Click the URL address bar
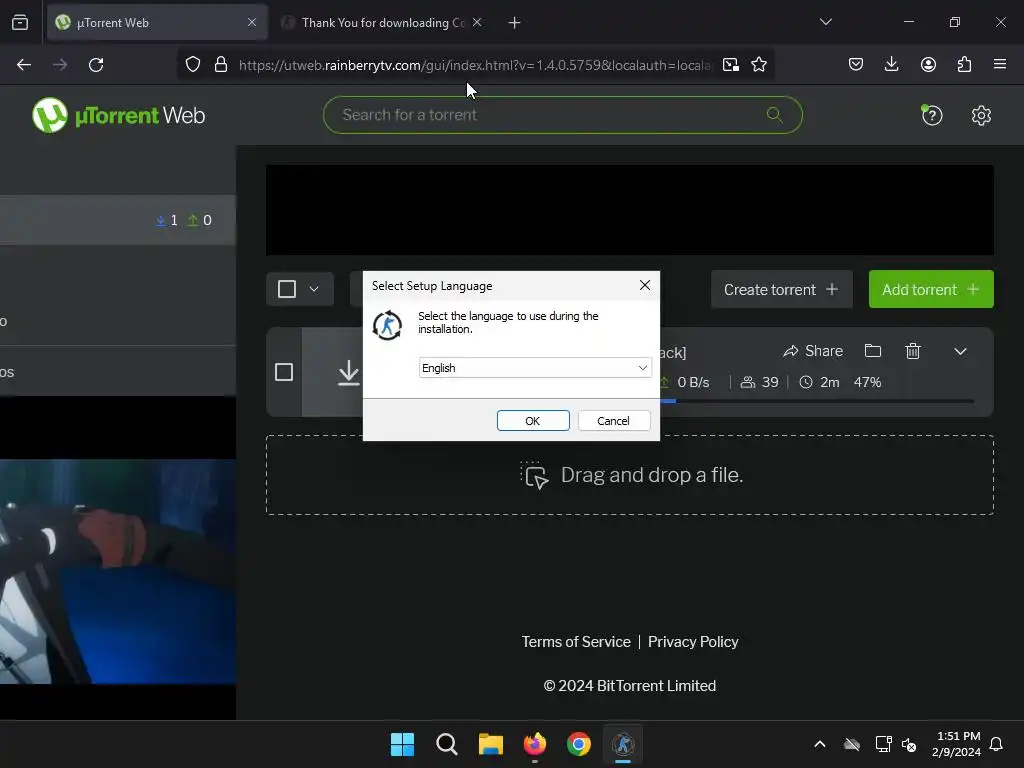The width and height of the screenshot is (1024, 768). coord(475,65)
